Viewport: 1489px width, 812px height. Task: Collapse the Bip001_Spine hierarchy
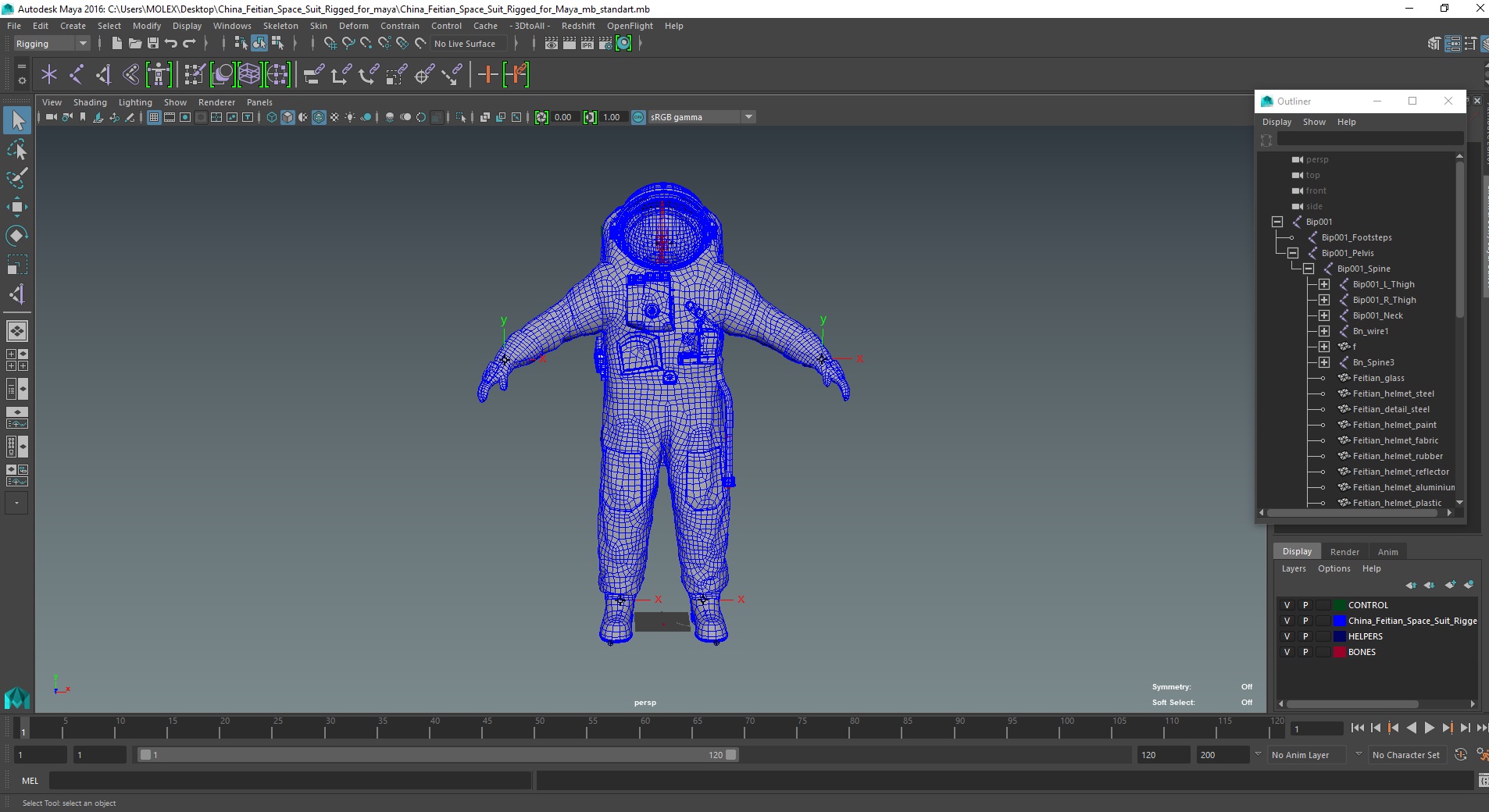(x=1309, y=269)
